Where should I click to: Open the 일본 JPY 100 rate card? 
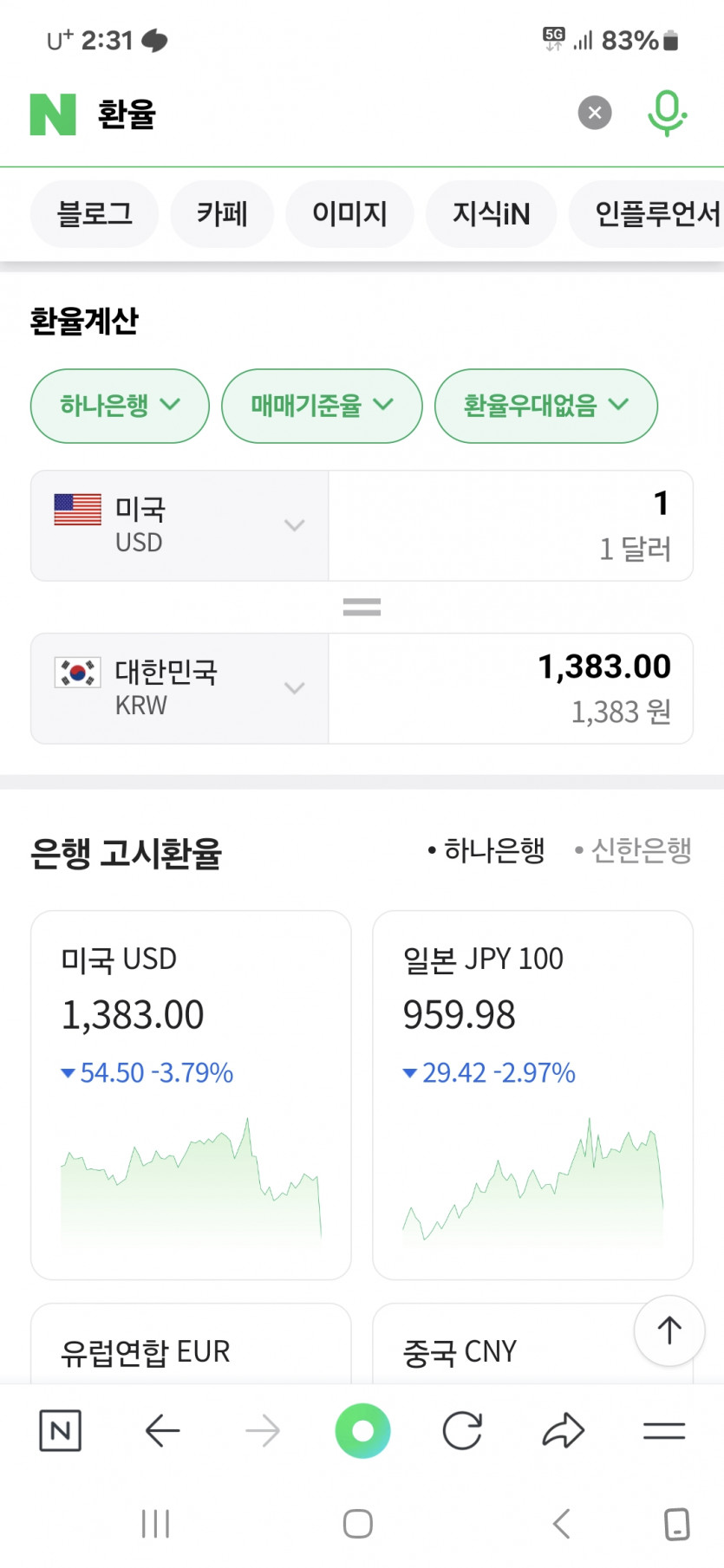[532, 1094]
